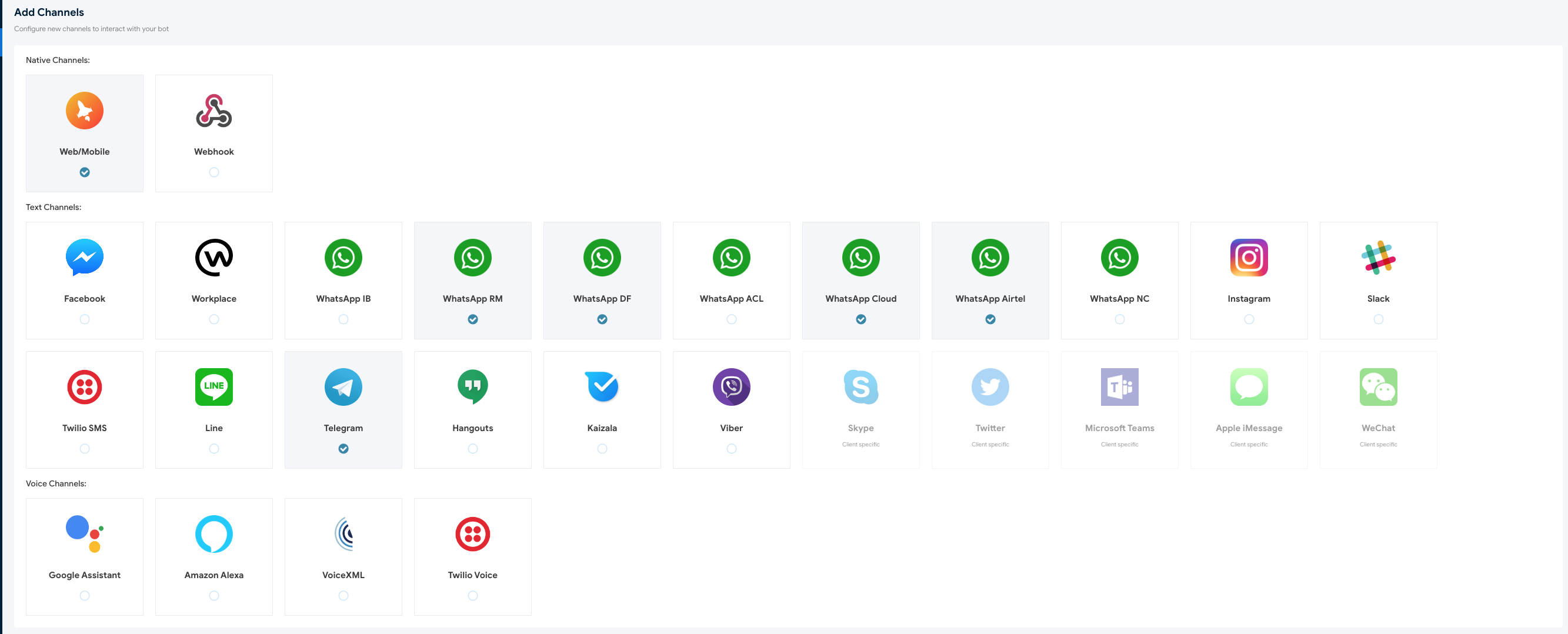Click the "Hangouts" label text
Screen dimensions: 1568x634
(473, 428)
